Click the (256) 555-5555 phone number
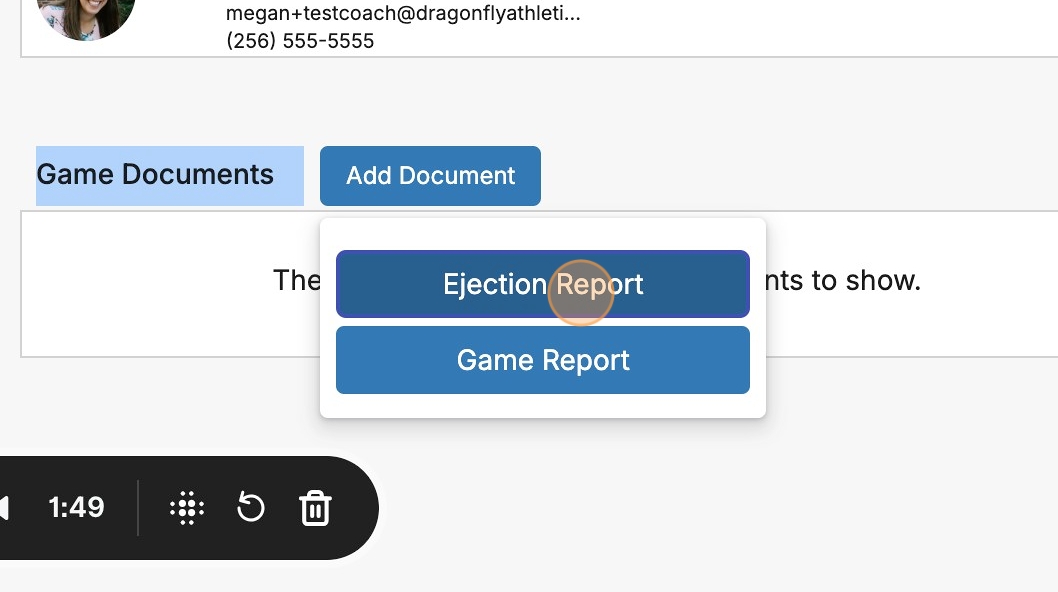1058x592 pixels. [x=300, y=42]
